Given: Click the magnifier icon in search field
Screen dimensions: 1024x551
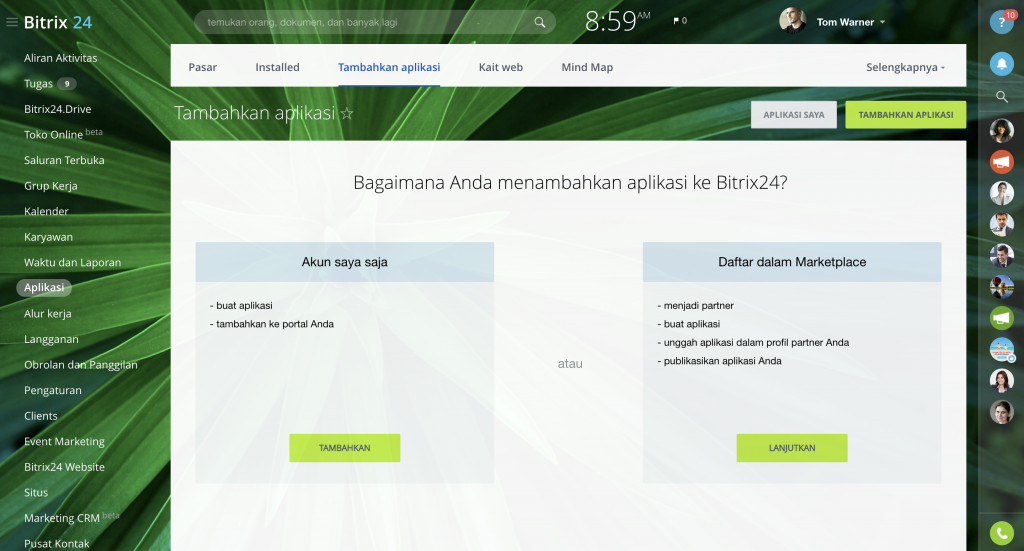Looking at the screenshot, I should coord(540,22).
